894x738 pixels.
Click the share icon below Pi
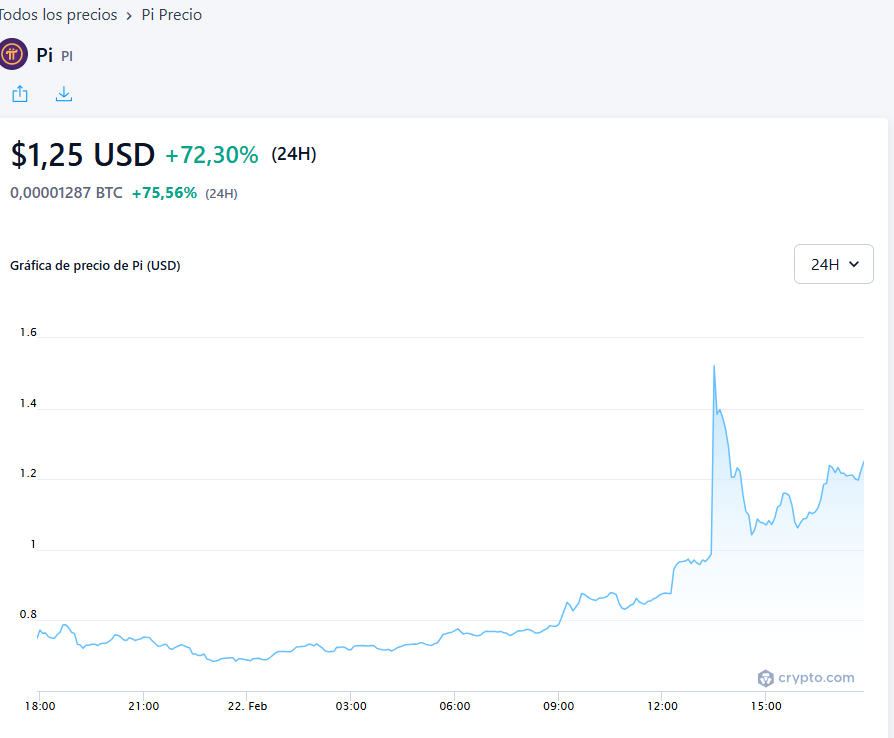point(20,94)
